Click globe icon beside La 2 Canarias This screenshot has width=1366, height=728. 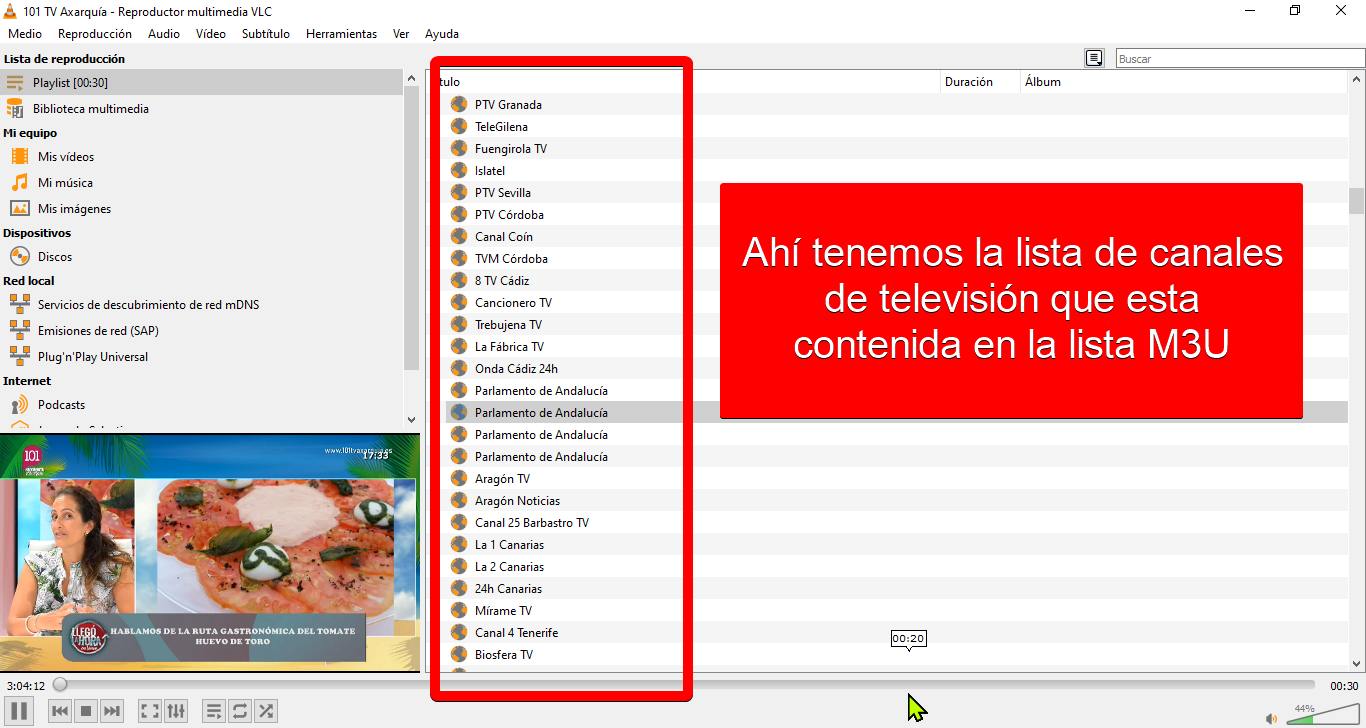(x=459, y=566)
